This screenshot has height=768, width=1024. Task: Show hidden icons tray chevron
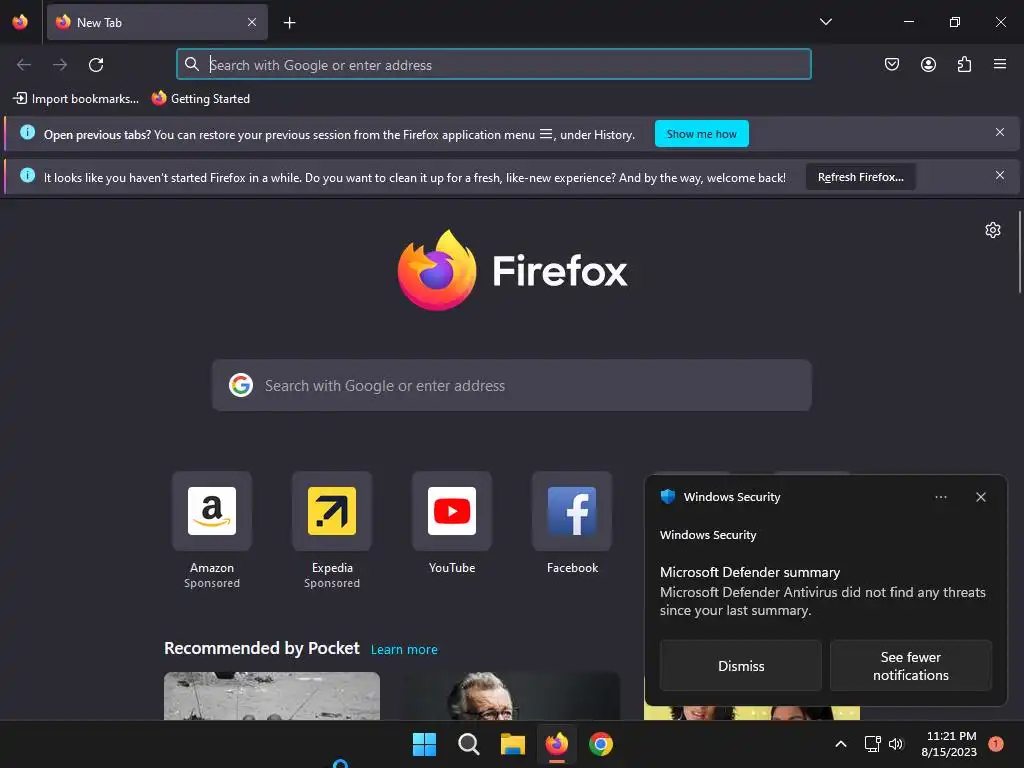click(841, 744)
